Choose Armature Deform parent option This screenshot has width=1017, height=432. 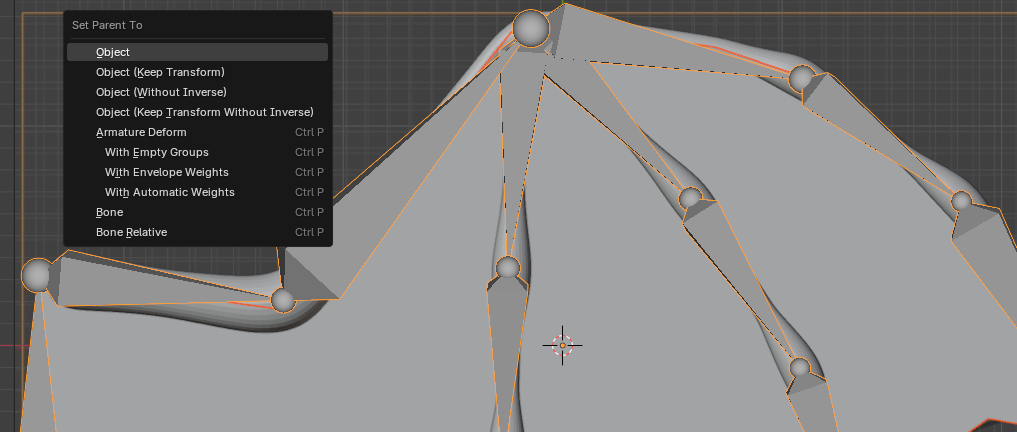click(197, 132)
